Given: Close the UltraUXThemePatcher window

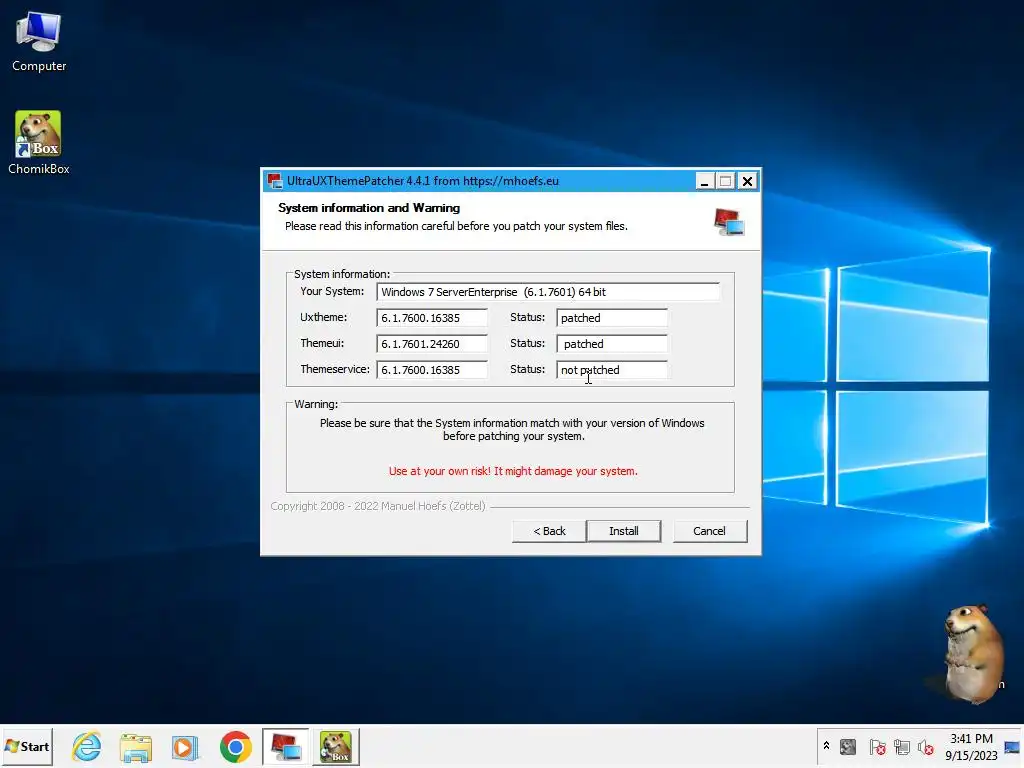Looking at the screenshot, I should [x=748, y=181].
